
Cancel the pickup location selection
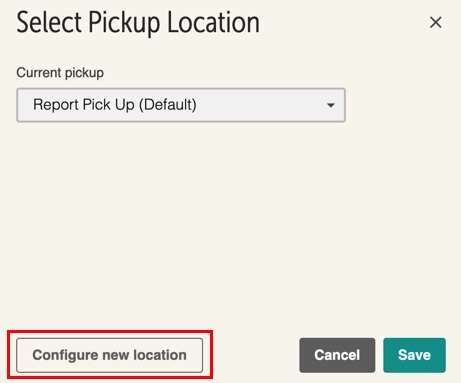pos(337,355)
